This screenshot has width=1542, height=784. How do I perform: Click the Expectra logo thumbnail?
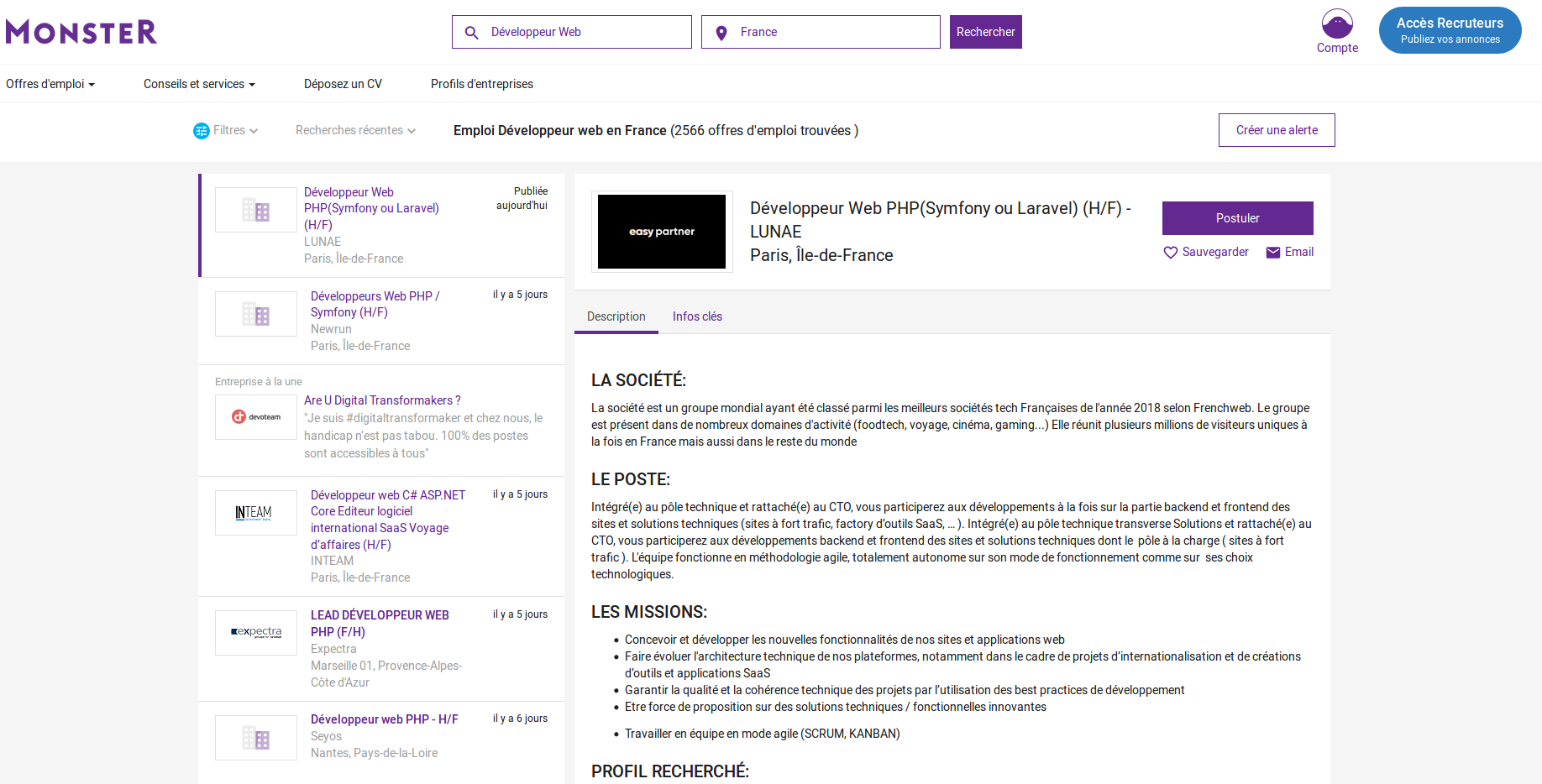click(x=256, y=633)
